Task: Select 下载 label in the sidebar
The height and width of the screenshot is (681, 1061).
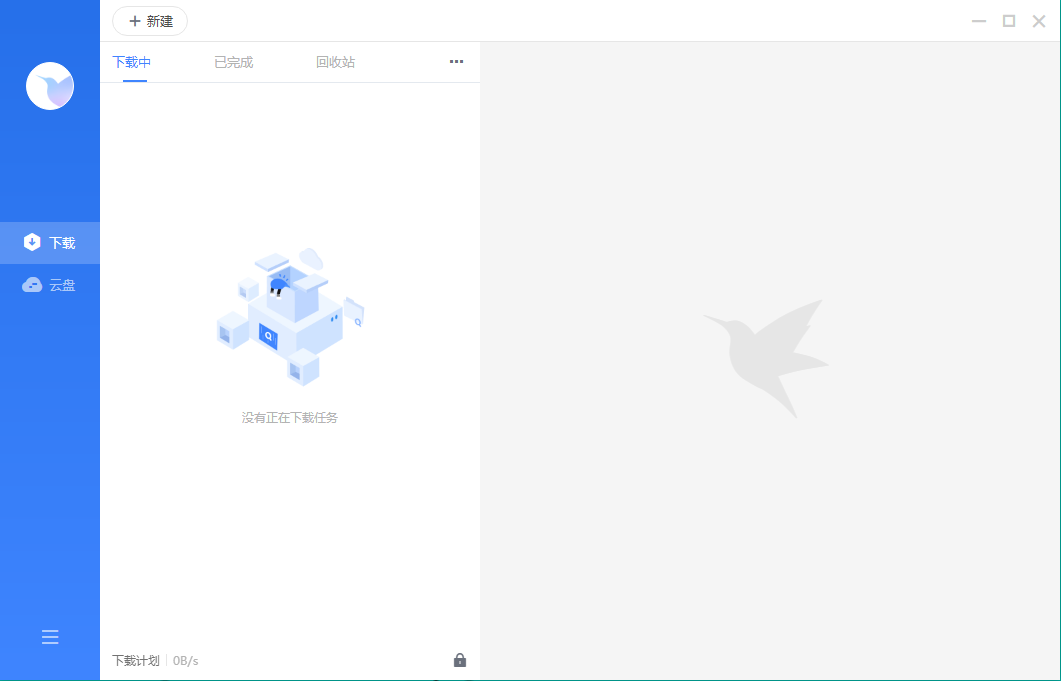Action: (62, 243)
